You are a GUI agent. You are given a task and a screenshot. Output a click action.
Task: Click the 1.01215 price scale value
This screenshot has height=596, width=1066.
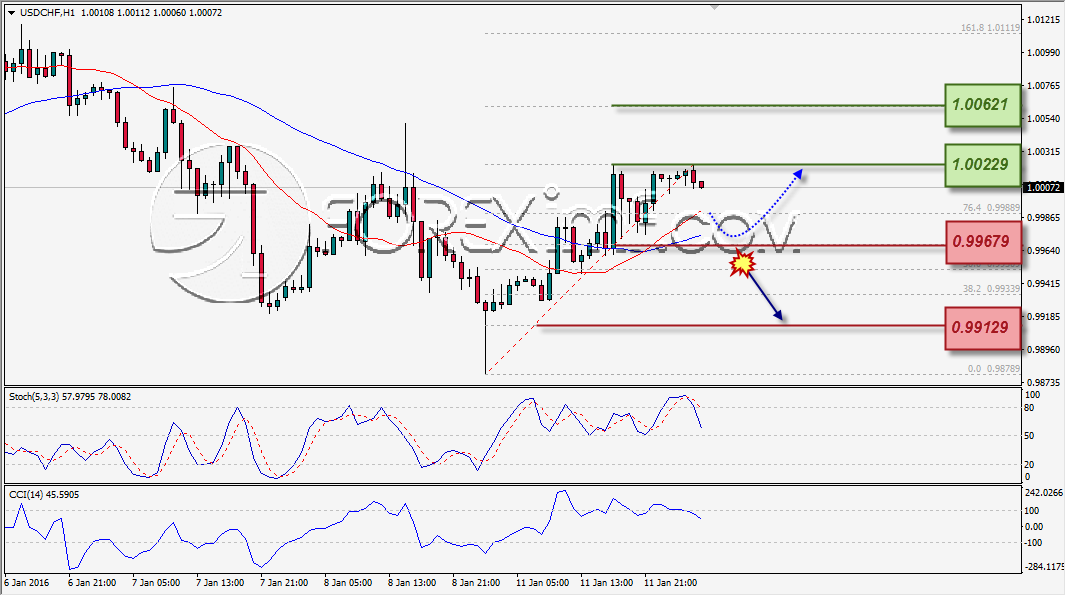1043,20
